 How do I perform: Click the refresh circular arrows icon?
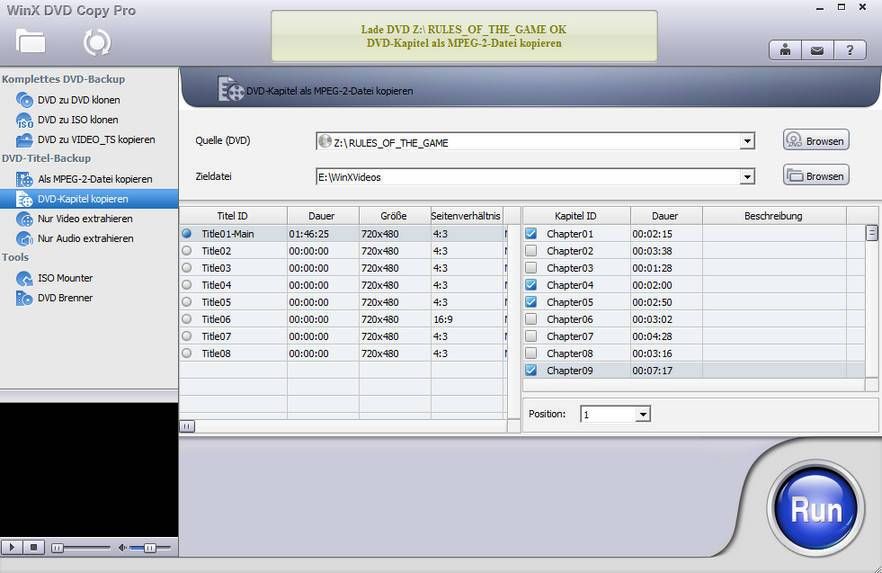[97, 42]
